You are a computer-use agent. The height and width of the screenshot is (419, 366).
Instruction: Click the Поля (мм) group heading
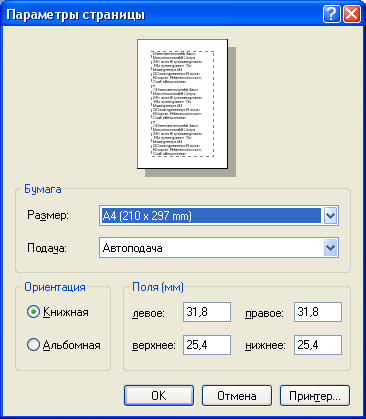[158, 287]
